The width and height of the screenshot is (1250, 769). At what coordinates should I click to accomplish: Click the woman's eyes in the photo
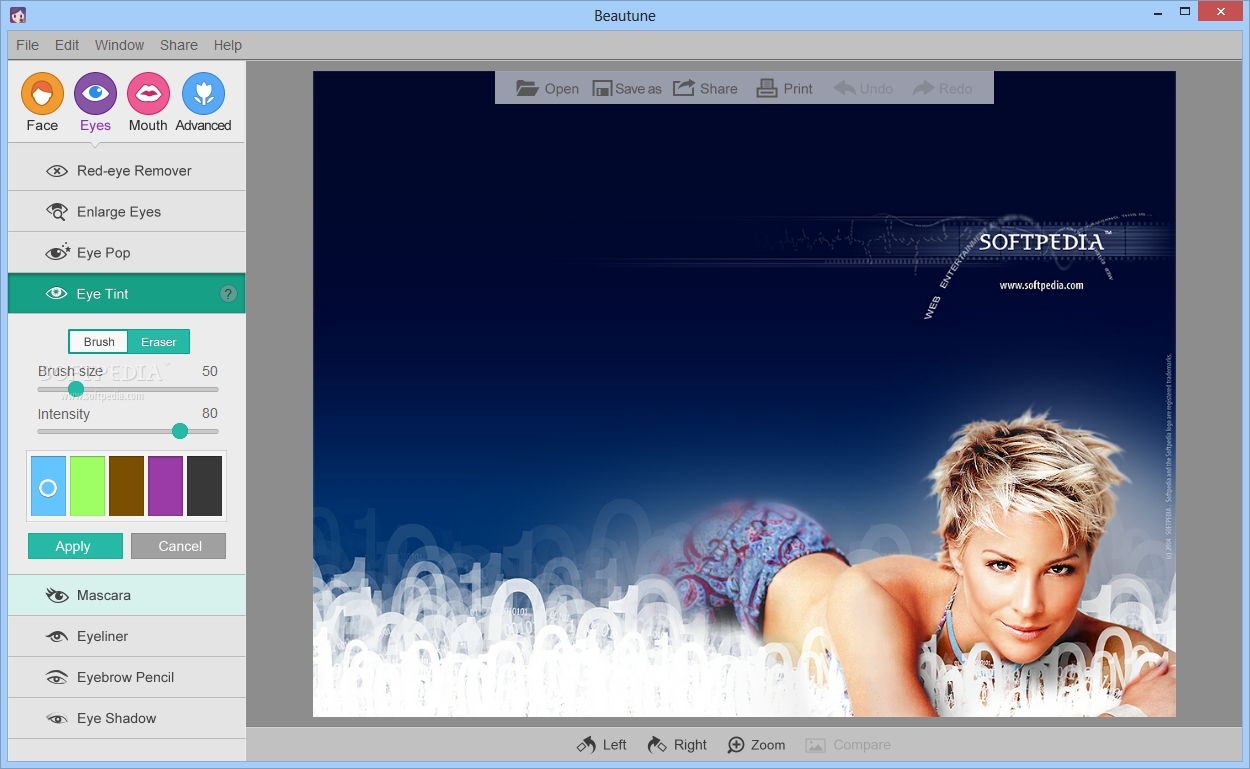[1028, 567]
